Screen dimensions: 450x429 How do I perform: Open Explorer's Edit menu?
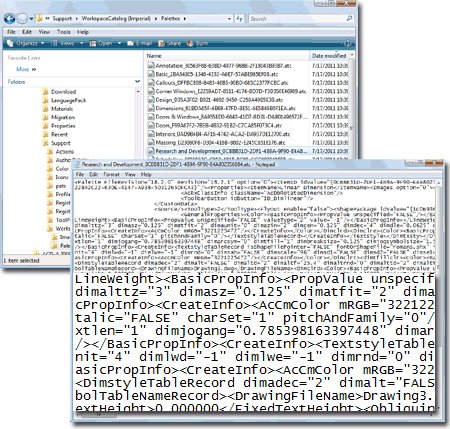click(x=27, y=32)
